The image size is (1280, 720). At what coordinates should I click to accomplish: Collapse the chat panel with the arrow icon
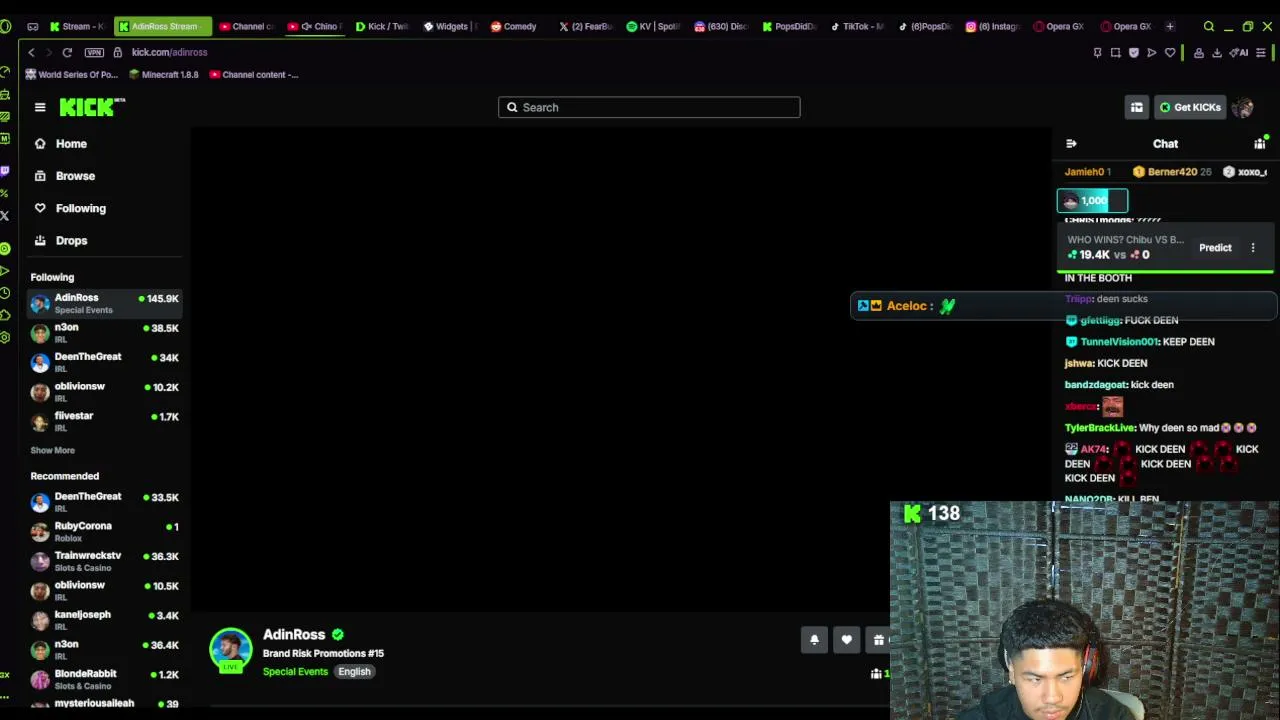[x=1071, y=144]
